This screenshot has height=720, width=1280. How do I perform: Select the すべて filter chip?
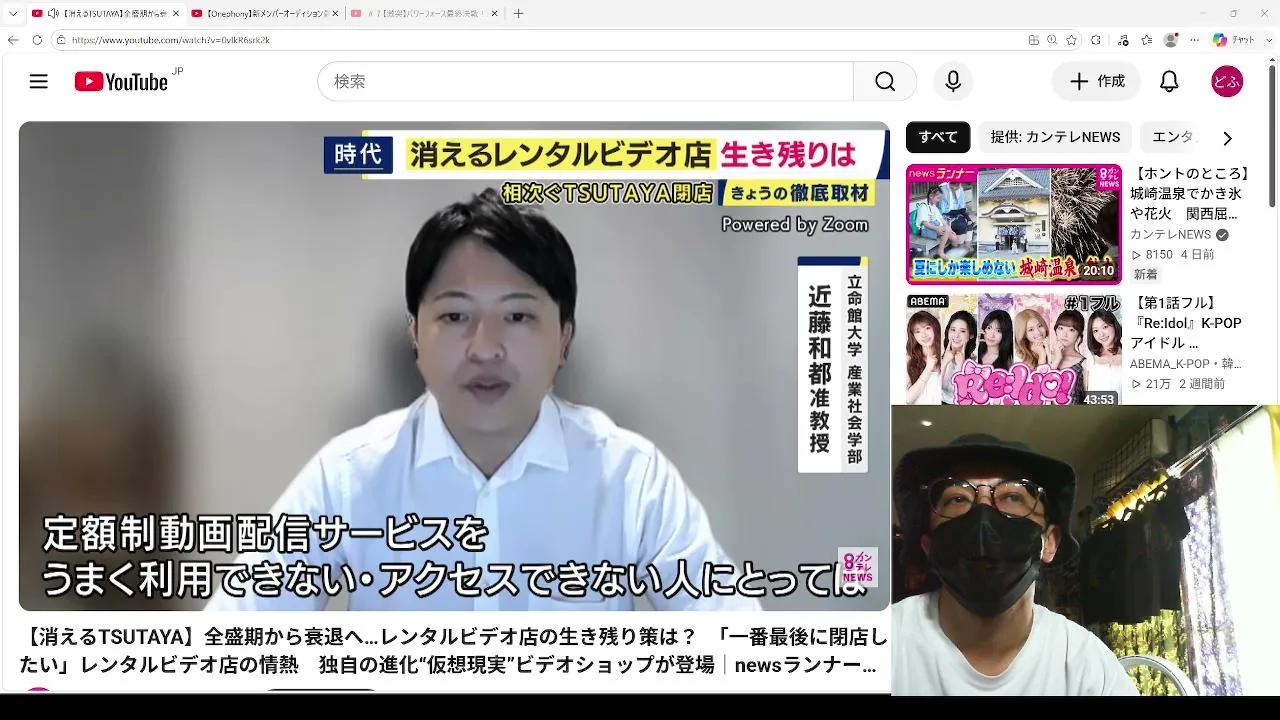pyautogui.click(x=938, y=137)
